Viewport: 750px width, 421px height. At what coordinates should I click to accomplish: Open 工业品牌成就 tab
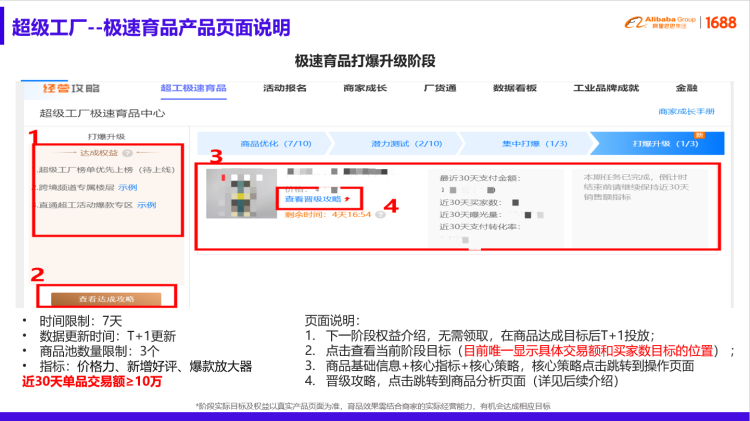(605, 88)
